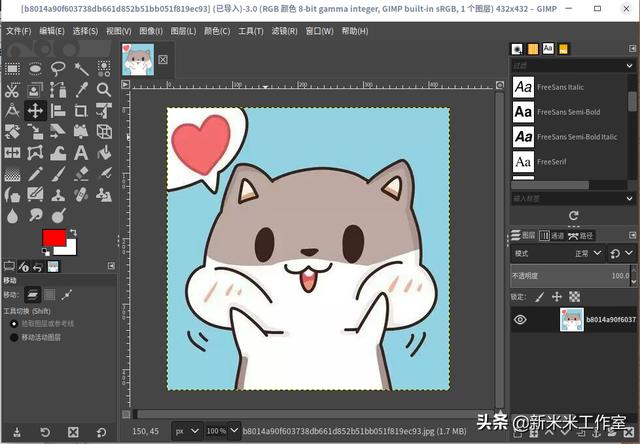Click the red foreground color swatch
Screen dimensions: 640x444
click(x=54, y=238)
